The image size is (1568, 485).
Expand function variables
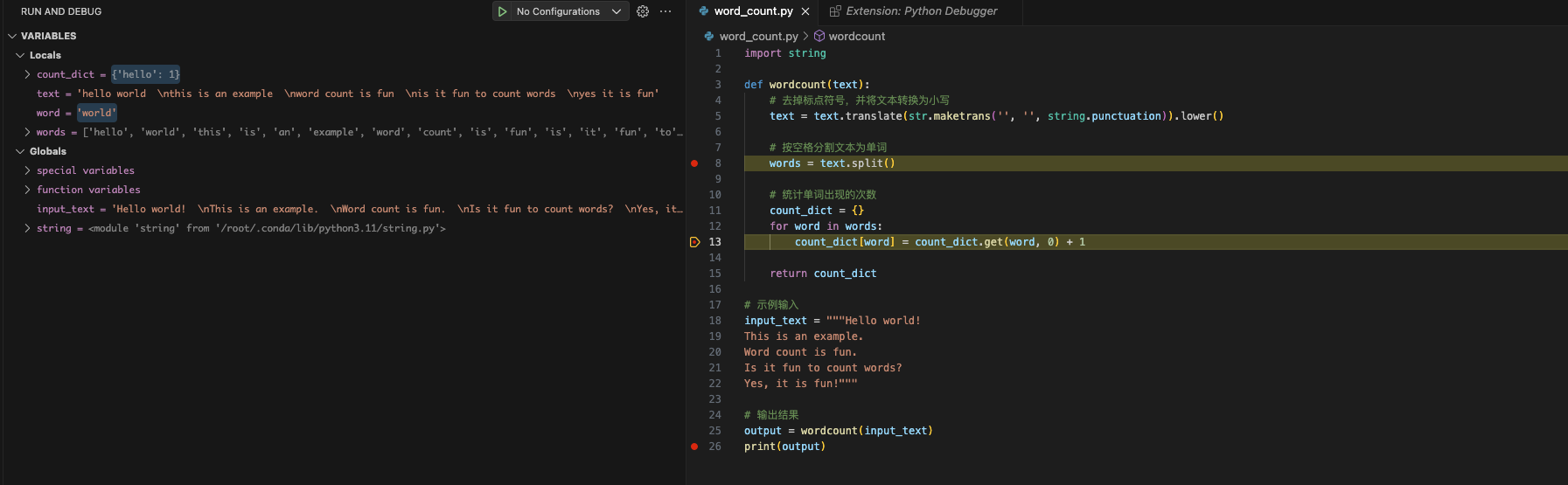coord(27,190)
